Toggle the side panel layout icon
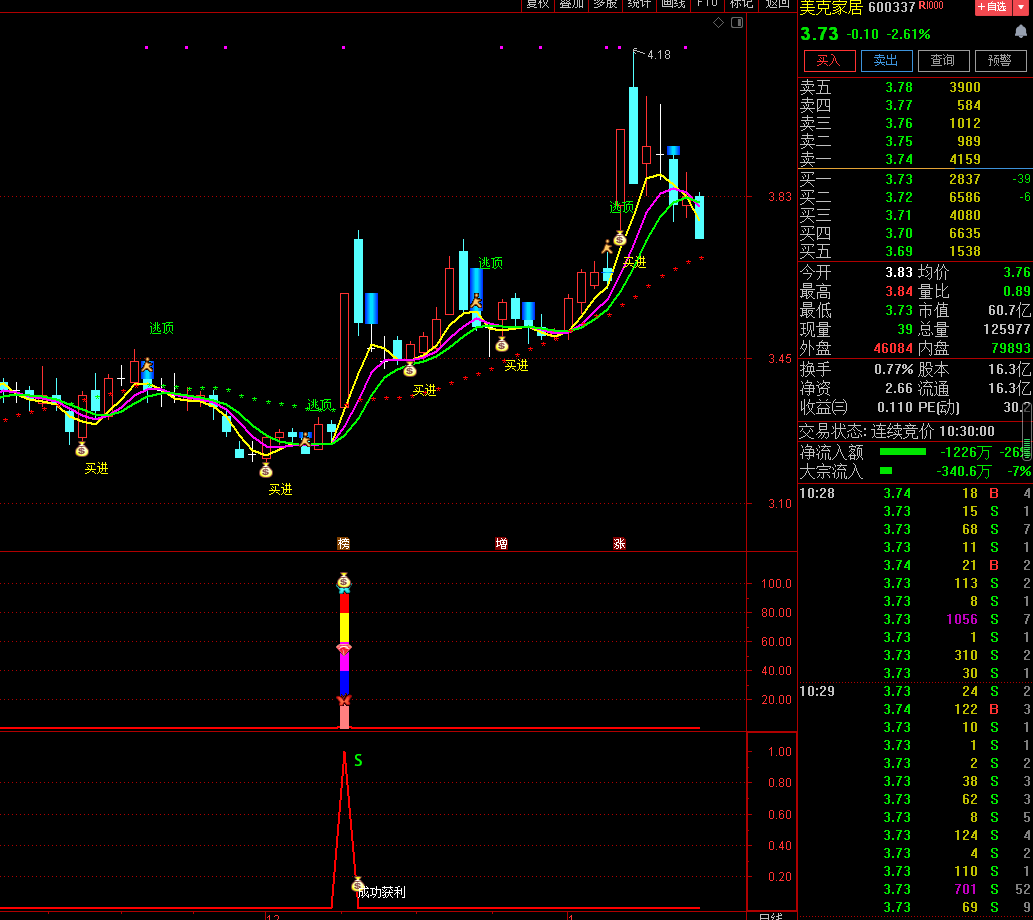This screenshot has height=920, width=1033. tap(737, 23)
